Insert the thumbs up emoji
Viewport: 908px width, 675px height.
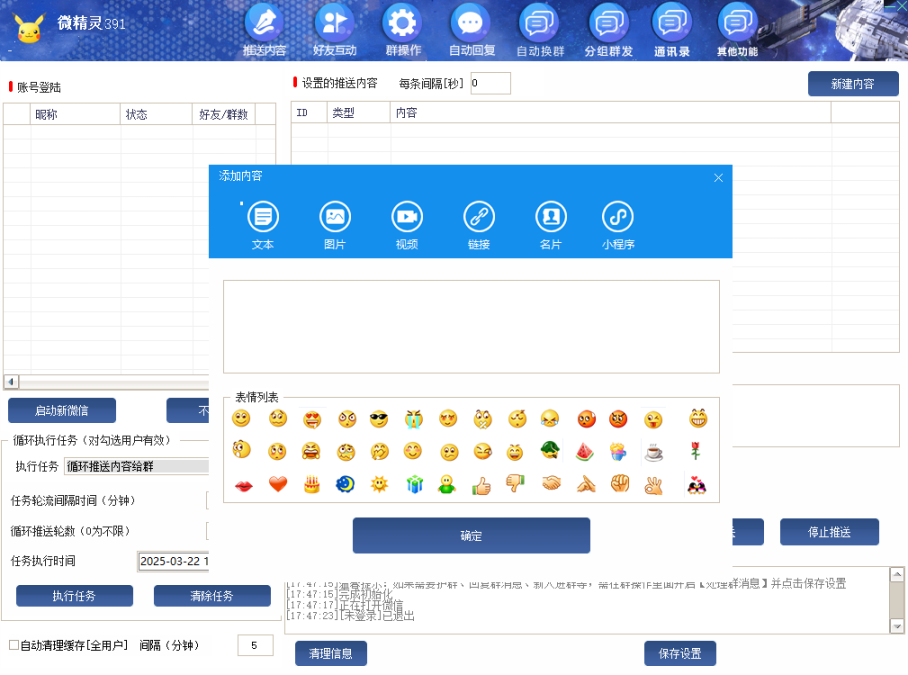(482, 485)
